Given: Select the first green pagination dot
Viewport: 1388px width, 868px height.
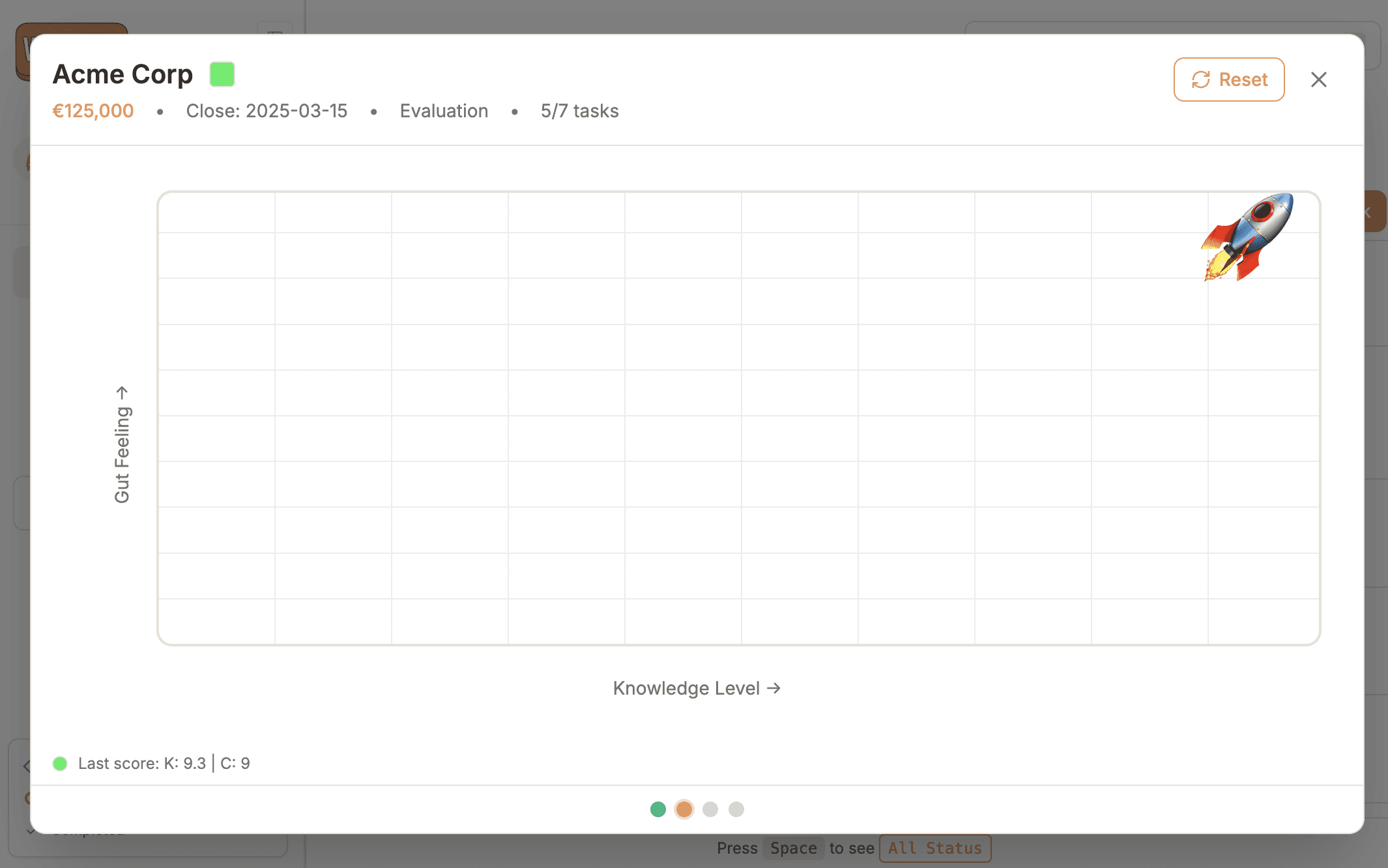Looking at the screenshot, I should [x=658, y=809].
